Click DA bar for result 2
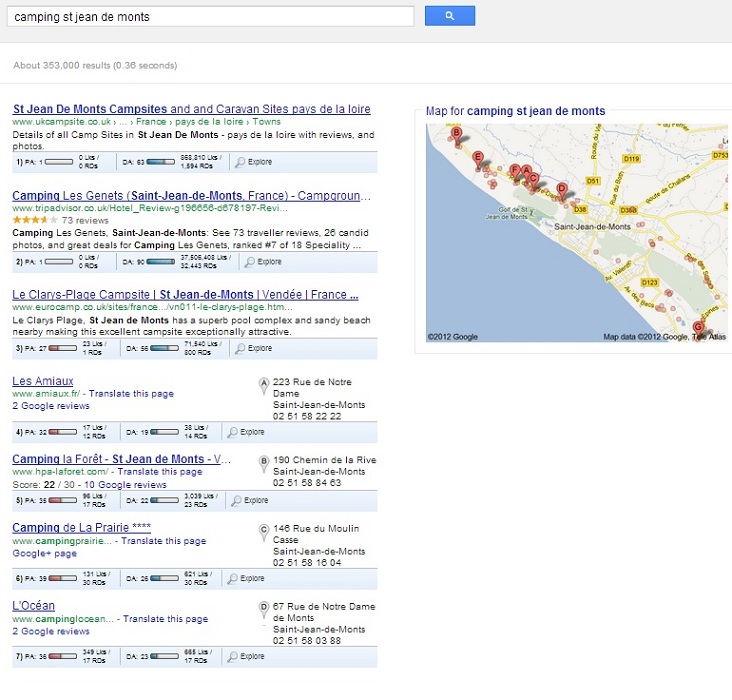732x700 pixels. 161,262
